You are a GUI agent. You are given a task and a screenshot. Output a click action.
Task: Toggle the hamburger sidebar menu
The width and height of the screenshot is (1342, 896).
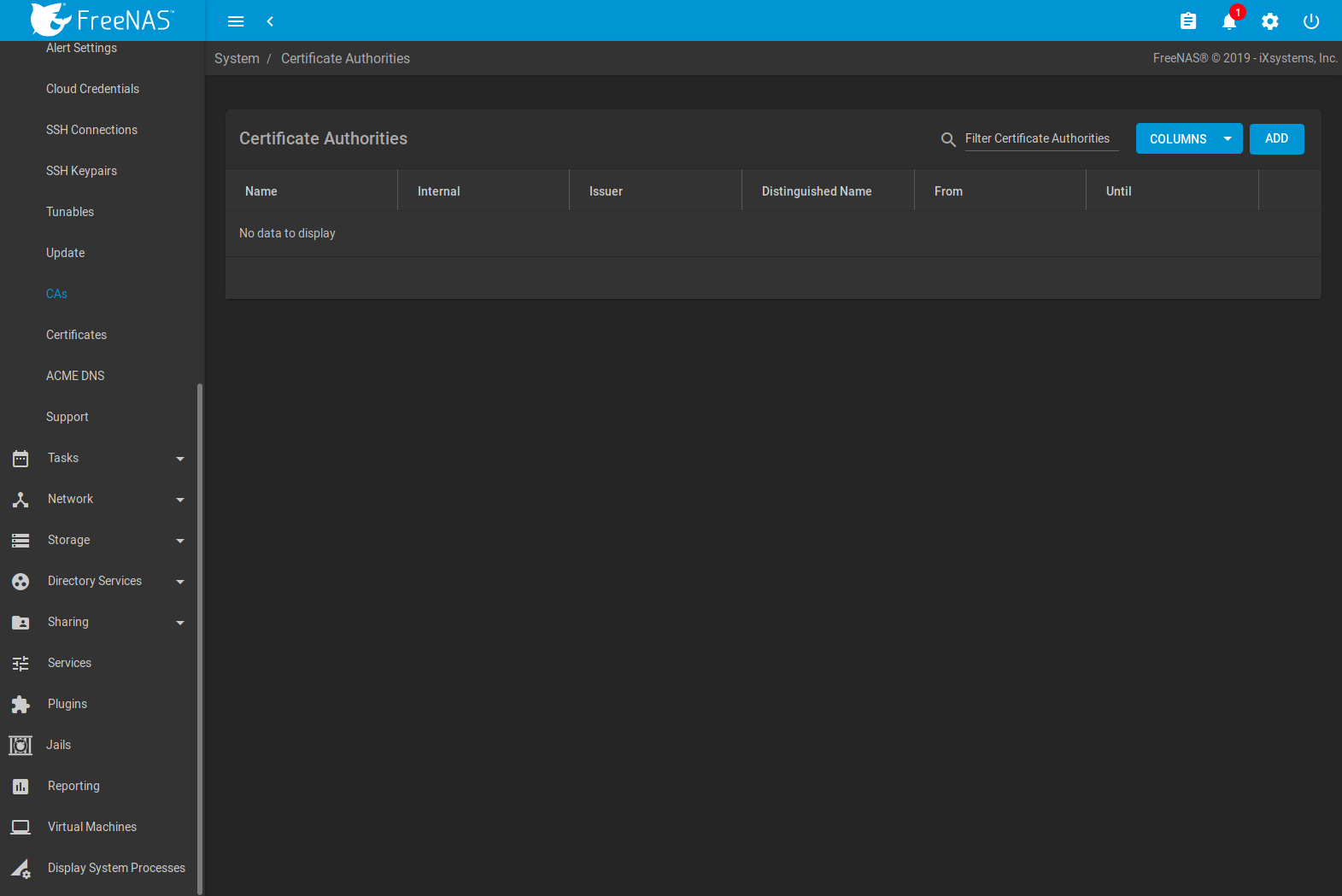point(236,21)
